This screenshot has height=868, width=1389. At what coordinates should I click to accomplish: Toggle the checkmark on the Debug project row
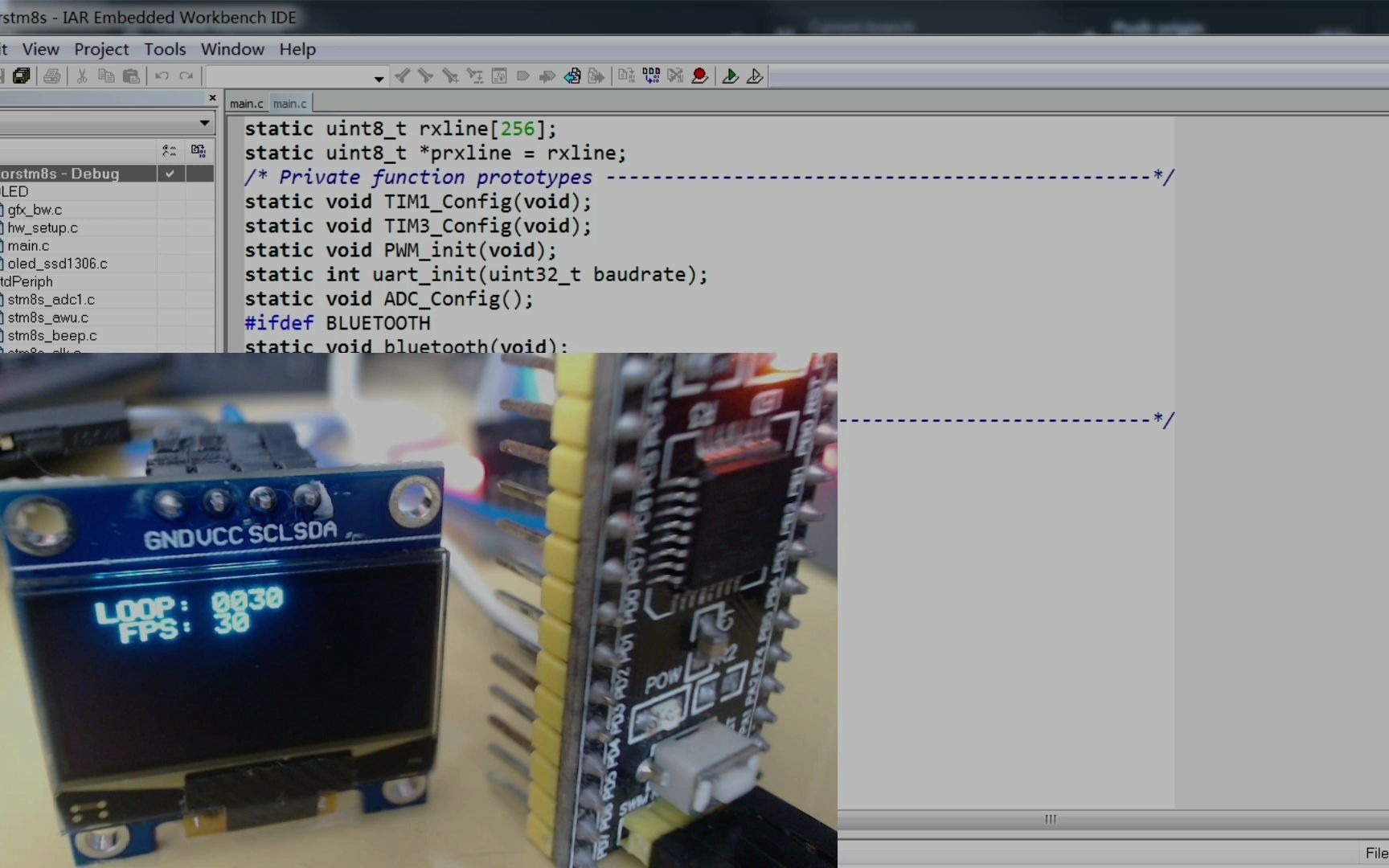coord(170,174)
